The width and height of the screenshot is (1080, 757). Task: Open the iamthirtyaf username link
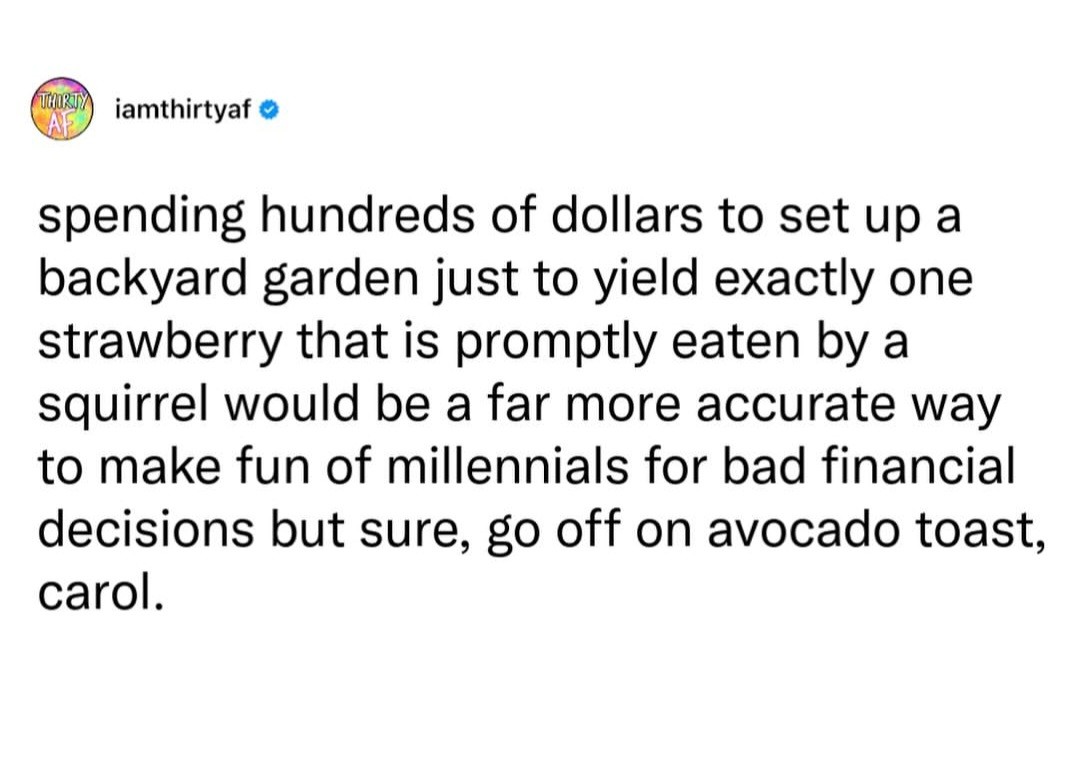tap(183, 110)
